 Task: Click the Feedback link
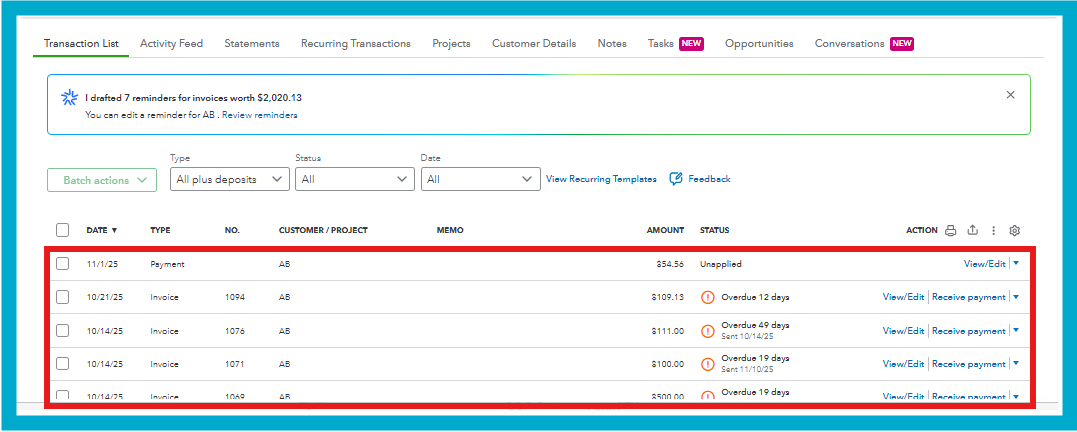[x=710, y=179]
